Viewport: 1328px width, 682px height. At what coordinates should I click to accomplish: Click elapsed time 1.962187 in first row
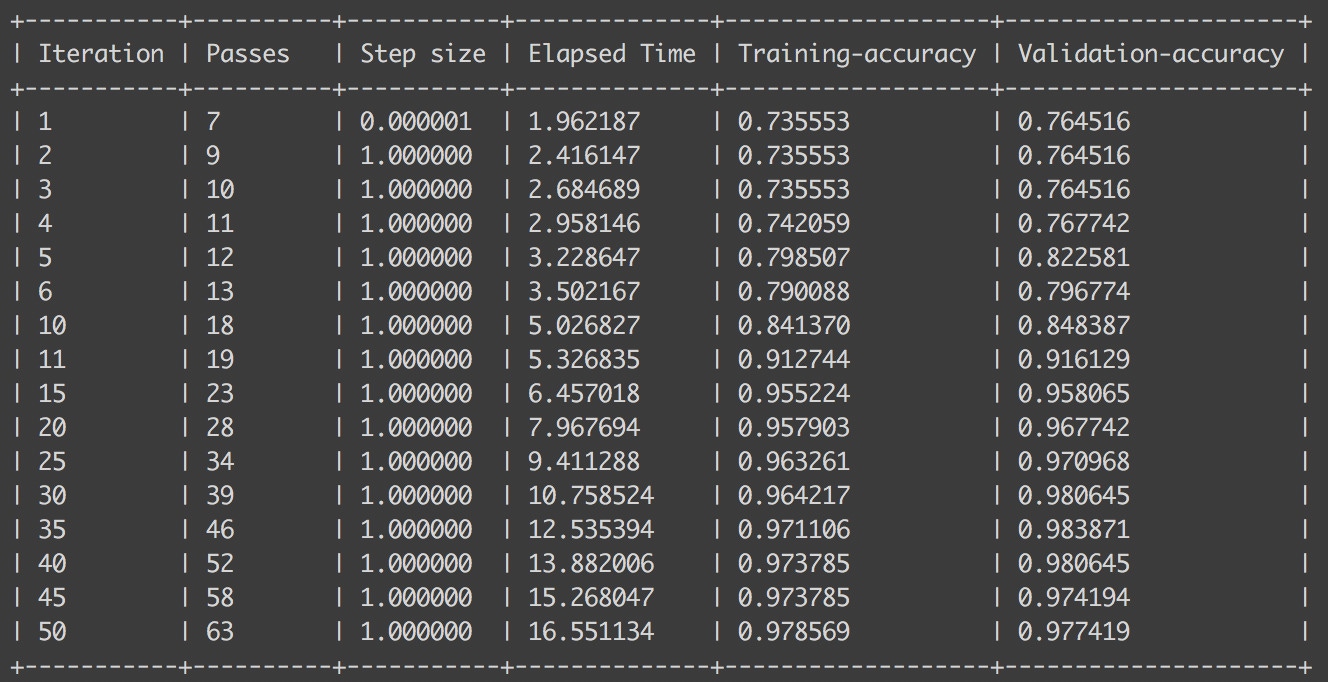584,122
